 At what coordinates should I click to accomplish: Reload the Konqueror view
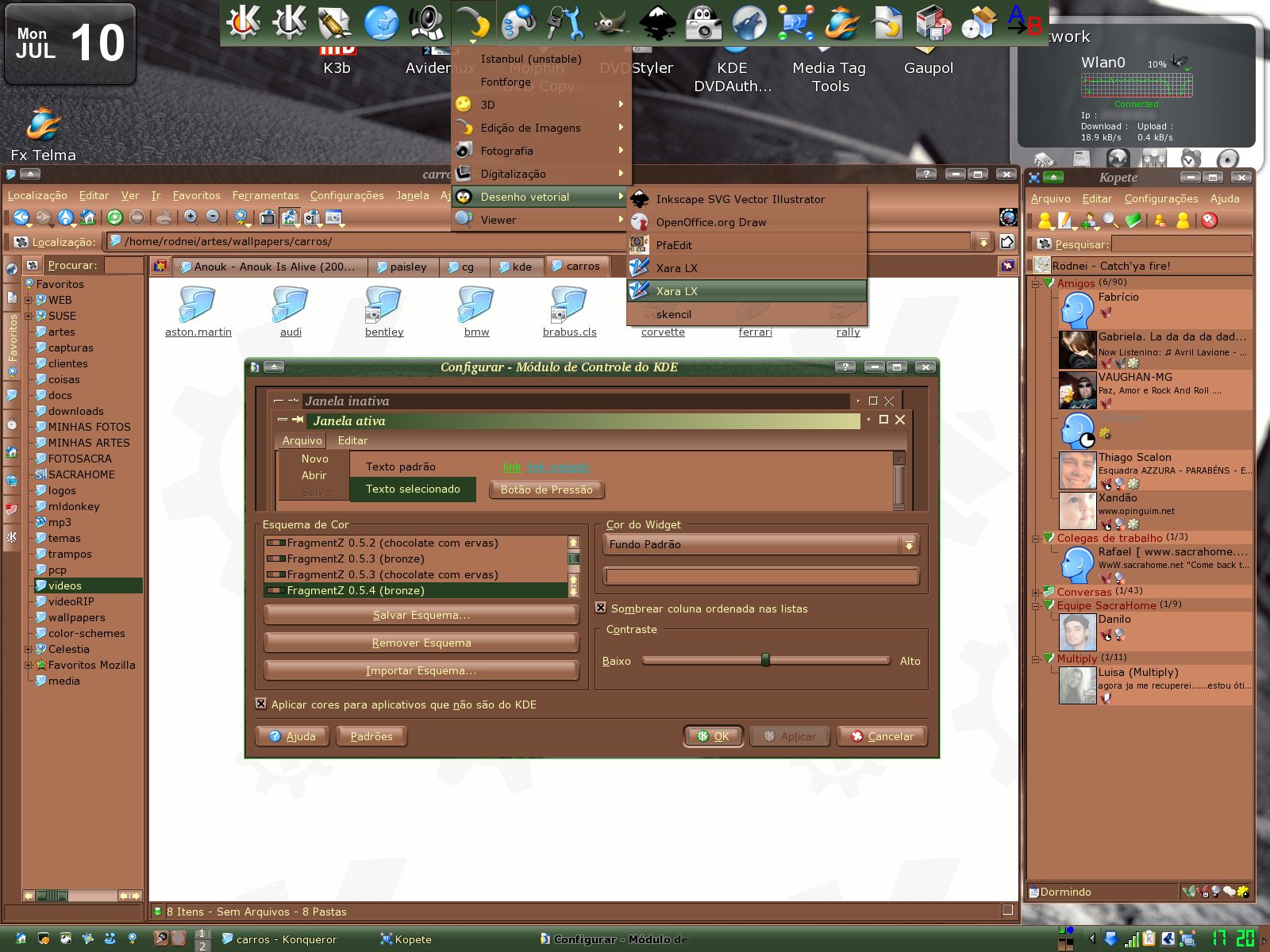(x=115, y=217)
